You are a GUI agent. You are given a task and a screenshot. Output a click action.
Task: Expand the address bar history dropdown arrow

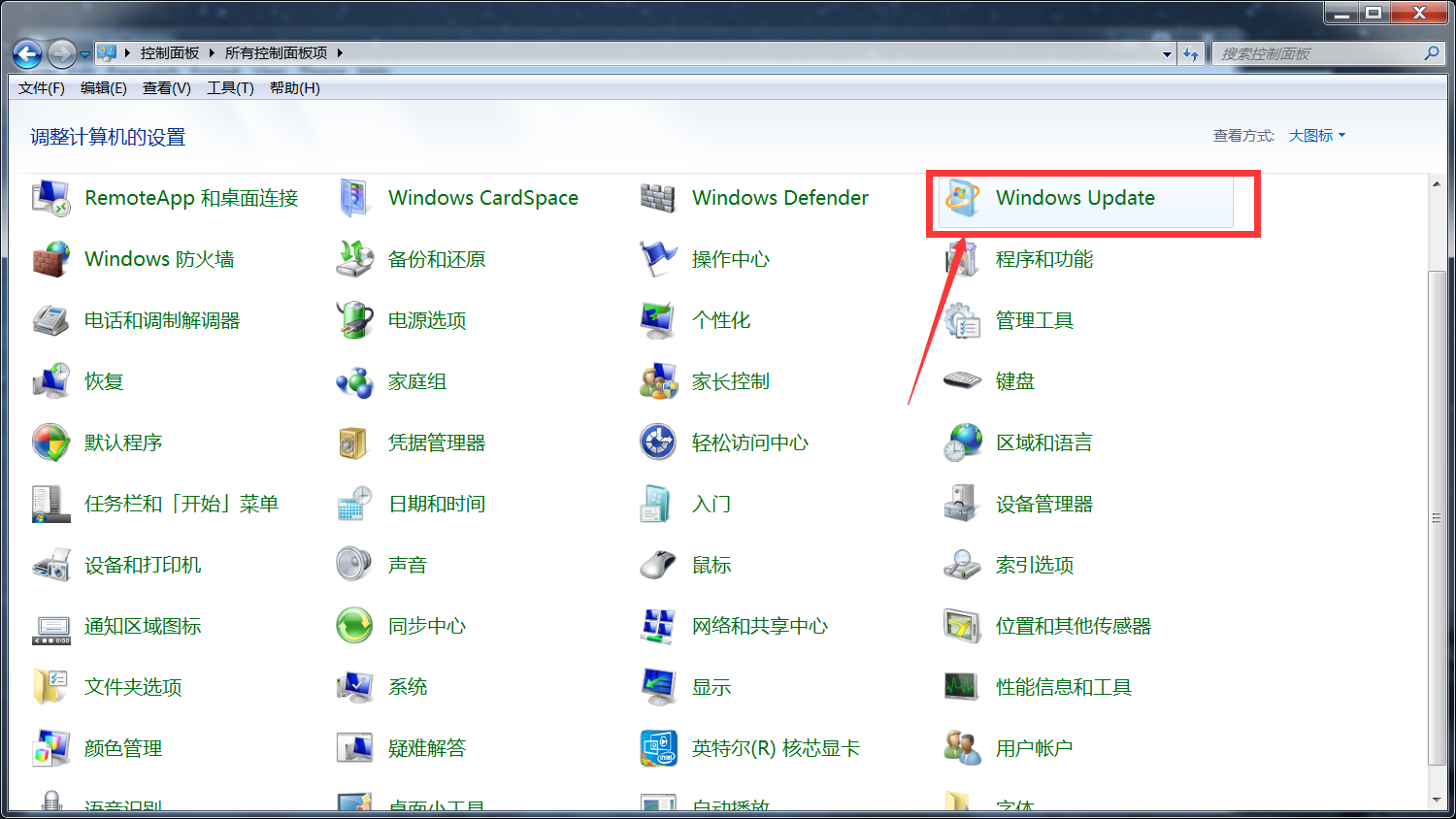click(x=1167, y=54)
